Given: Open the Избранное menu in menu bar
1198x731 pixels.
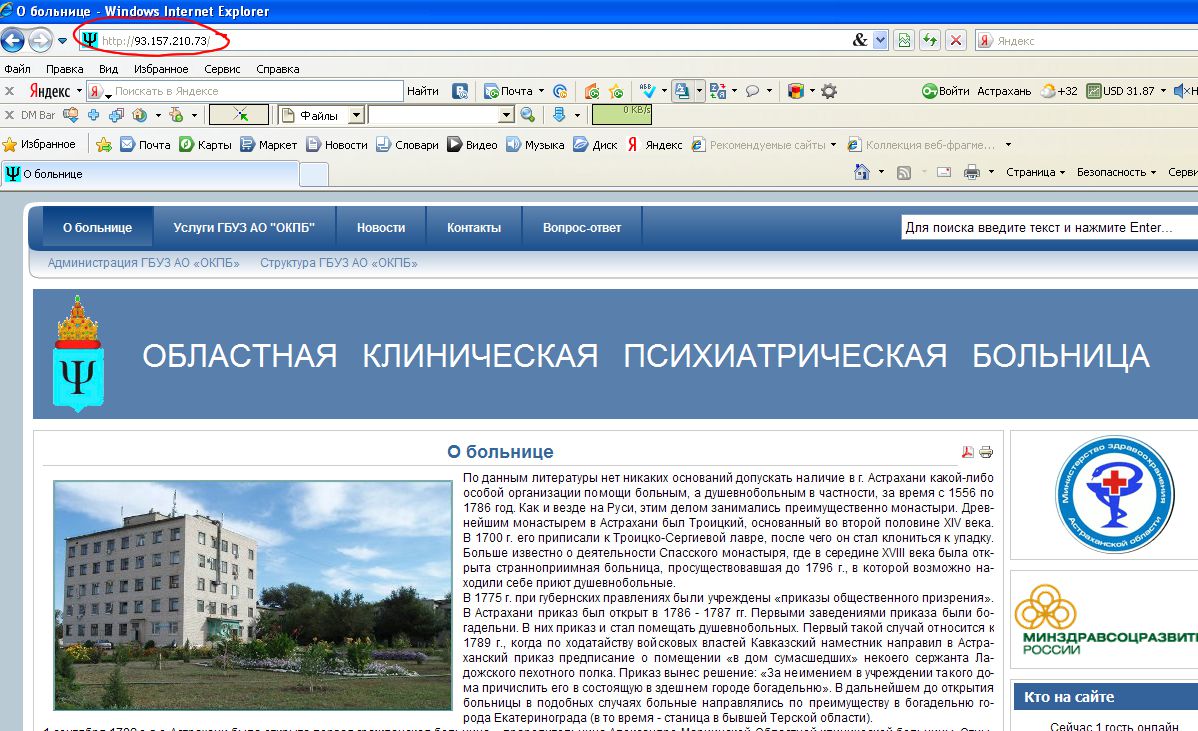Looking at the screenshot, I should click(160, 69).
